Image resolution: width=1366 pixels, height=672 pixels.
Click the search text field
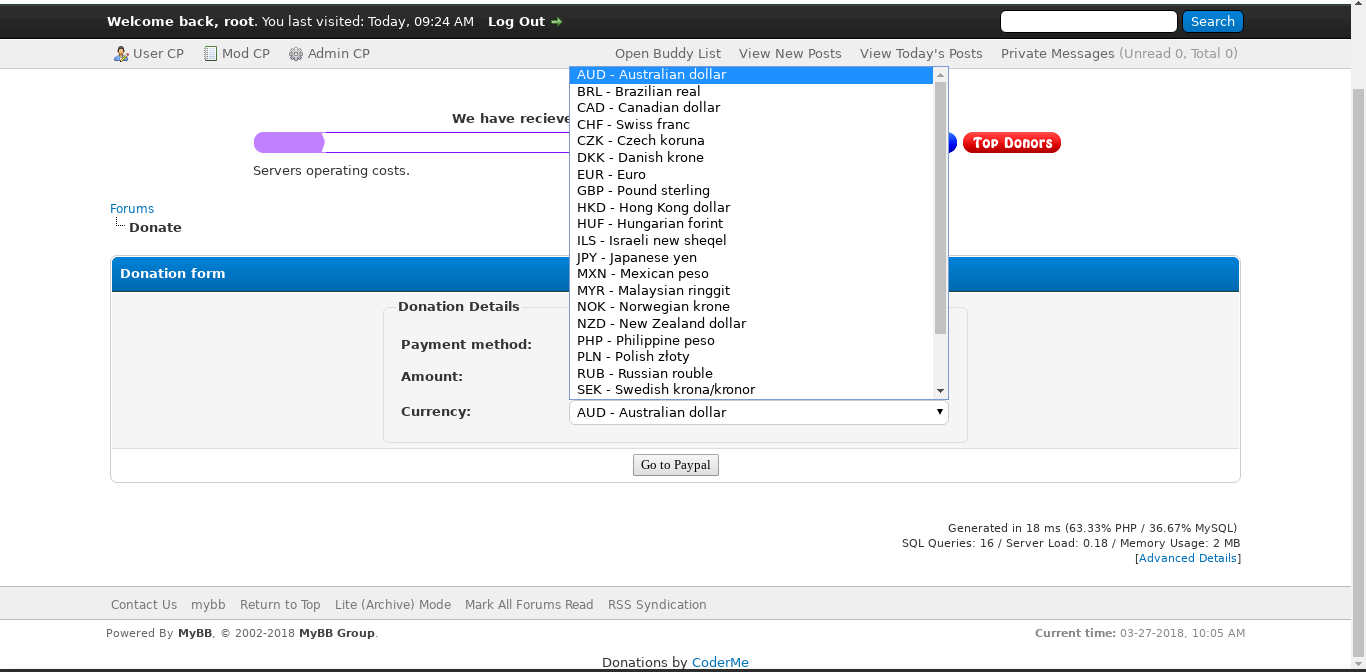coord(1088,22)
